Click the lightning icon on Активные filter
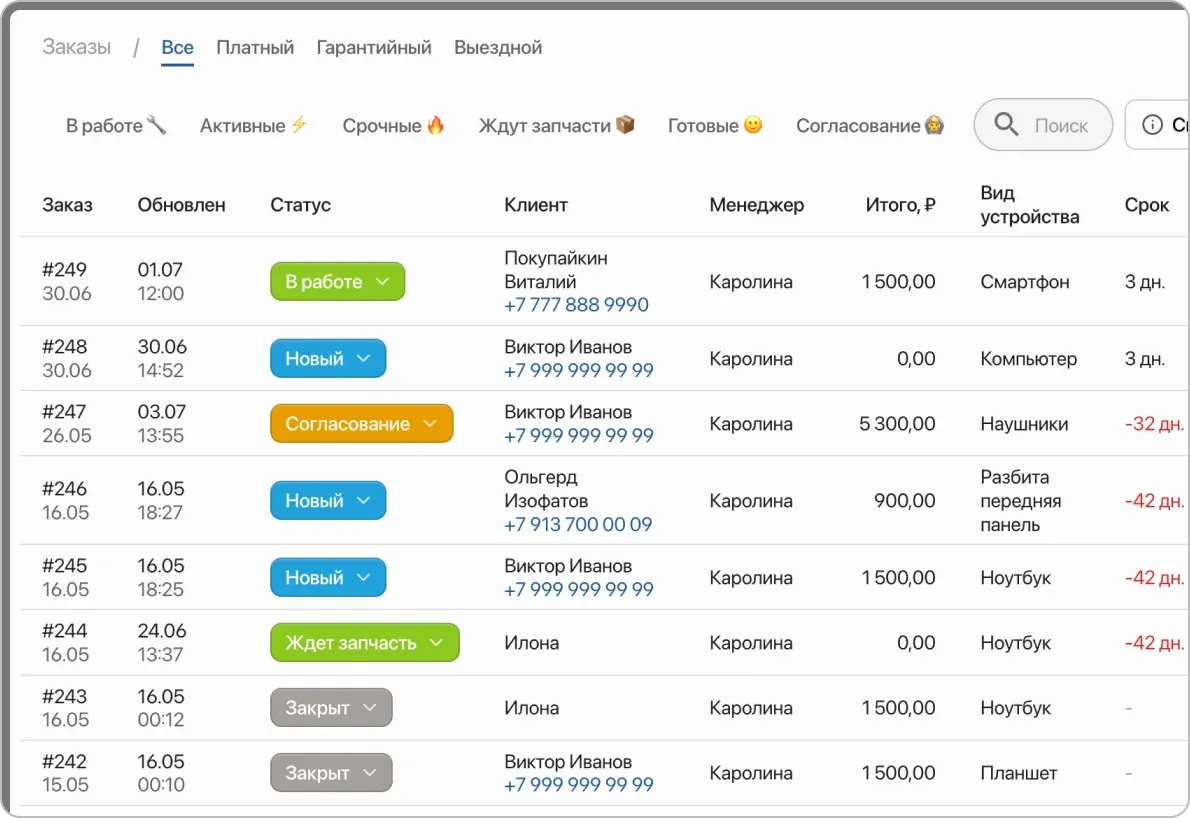1190x818 pixels. point(299,123)
